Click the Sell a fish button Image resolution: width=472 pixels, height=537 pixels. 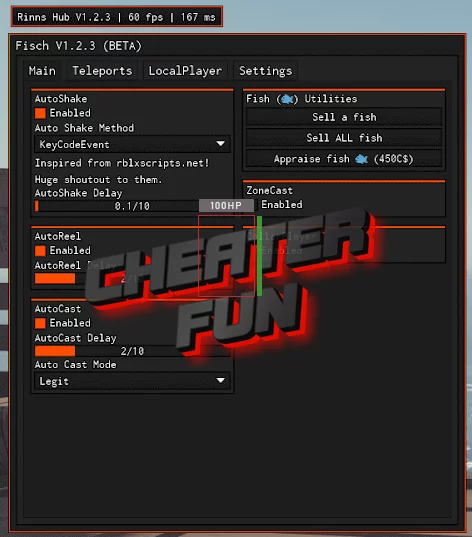[x=344, y=117]
